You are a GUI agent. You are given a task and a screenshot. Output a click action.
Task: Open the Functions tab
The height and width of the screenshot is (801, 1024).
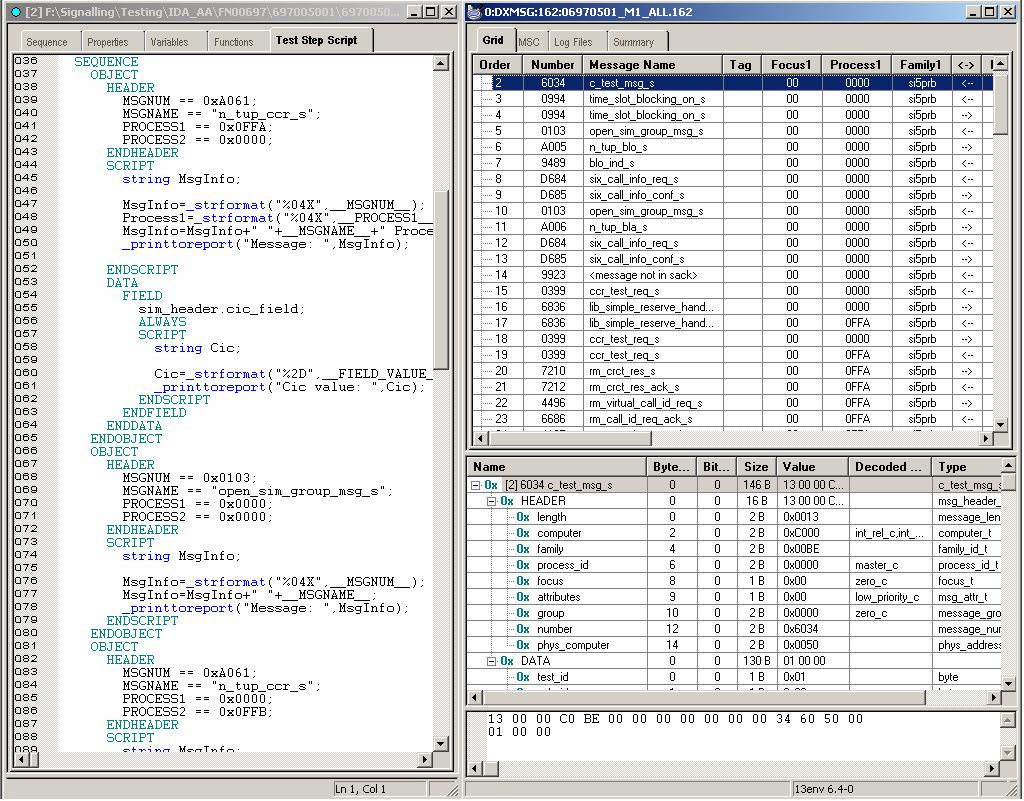pyautogui.click(x=233, y=42)
